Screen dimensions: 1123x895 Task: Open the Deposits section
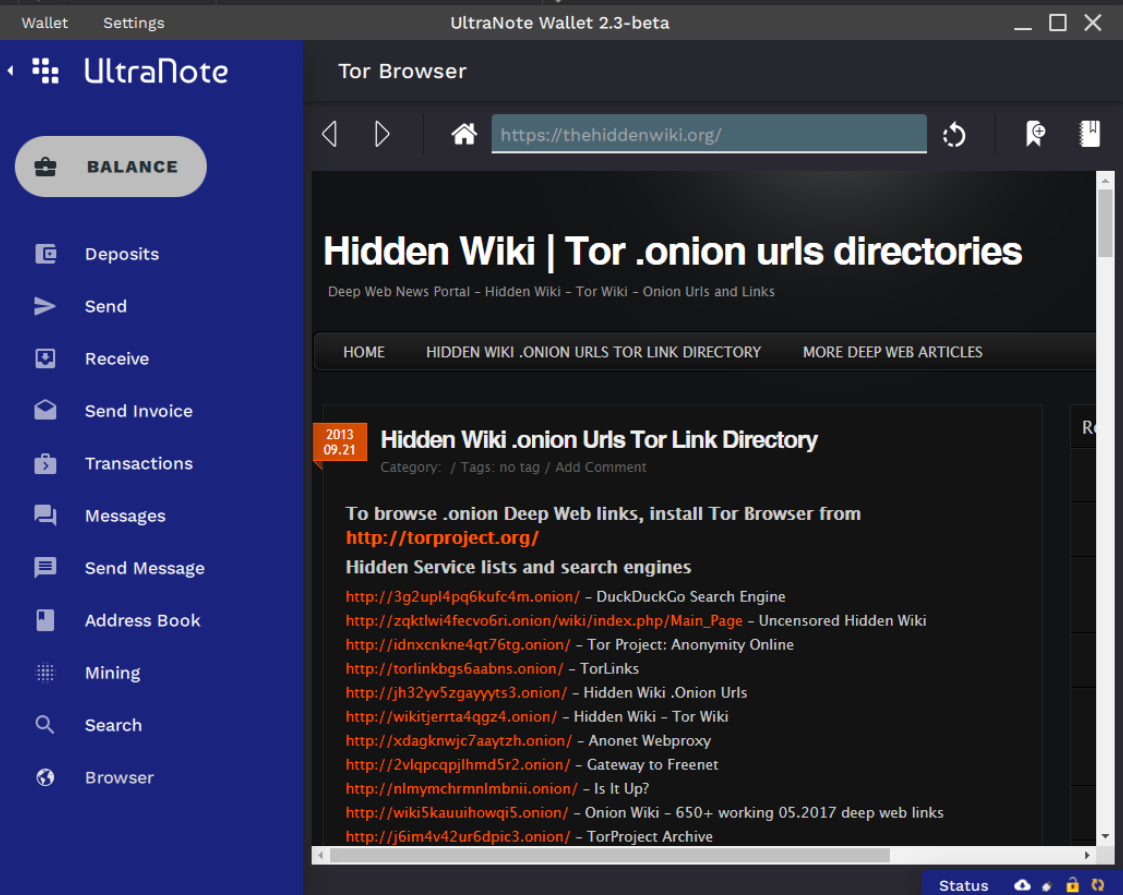(122, 254)
